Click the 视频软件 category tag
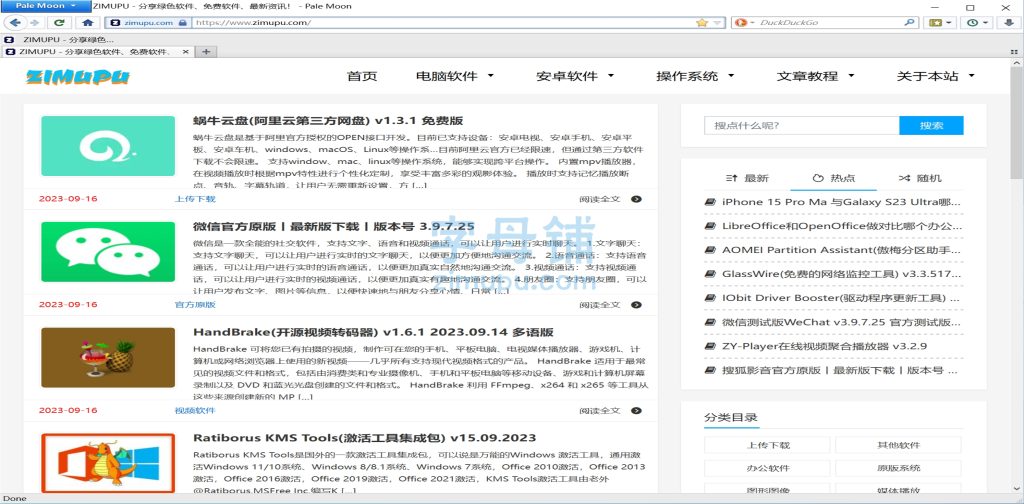This screenshot has height=504, width=1024. [x=195, y=410]
